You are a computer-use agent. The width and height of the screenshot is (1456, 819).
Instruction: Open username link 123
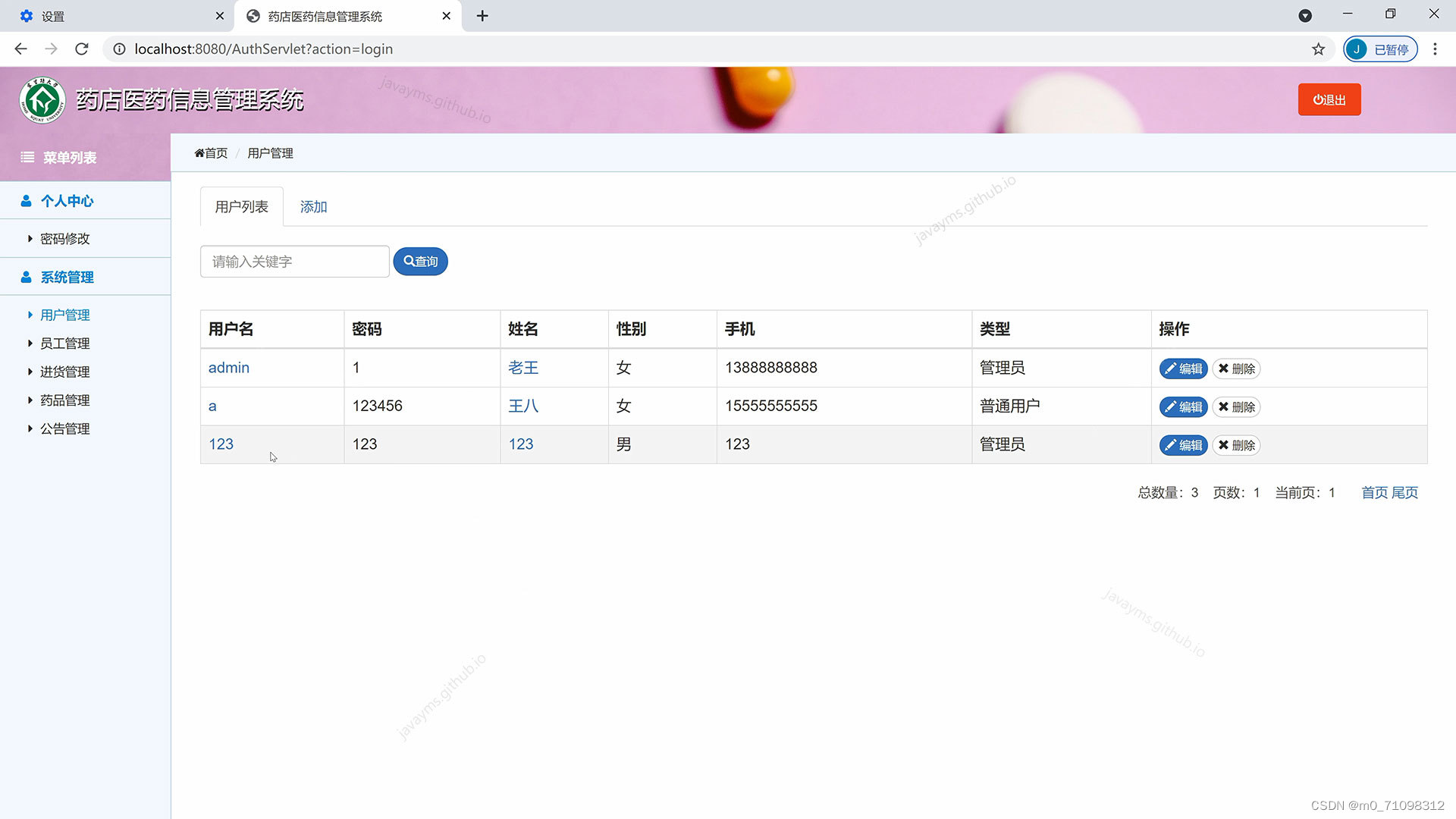[x=221, y=444]
